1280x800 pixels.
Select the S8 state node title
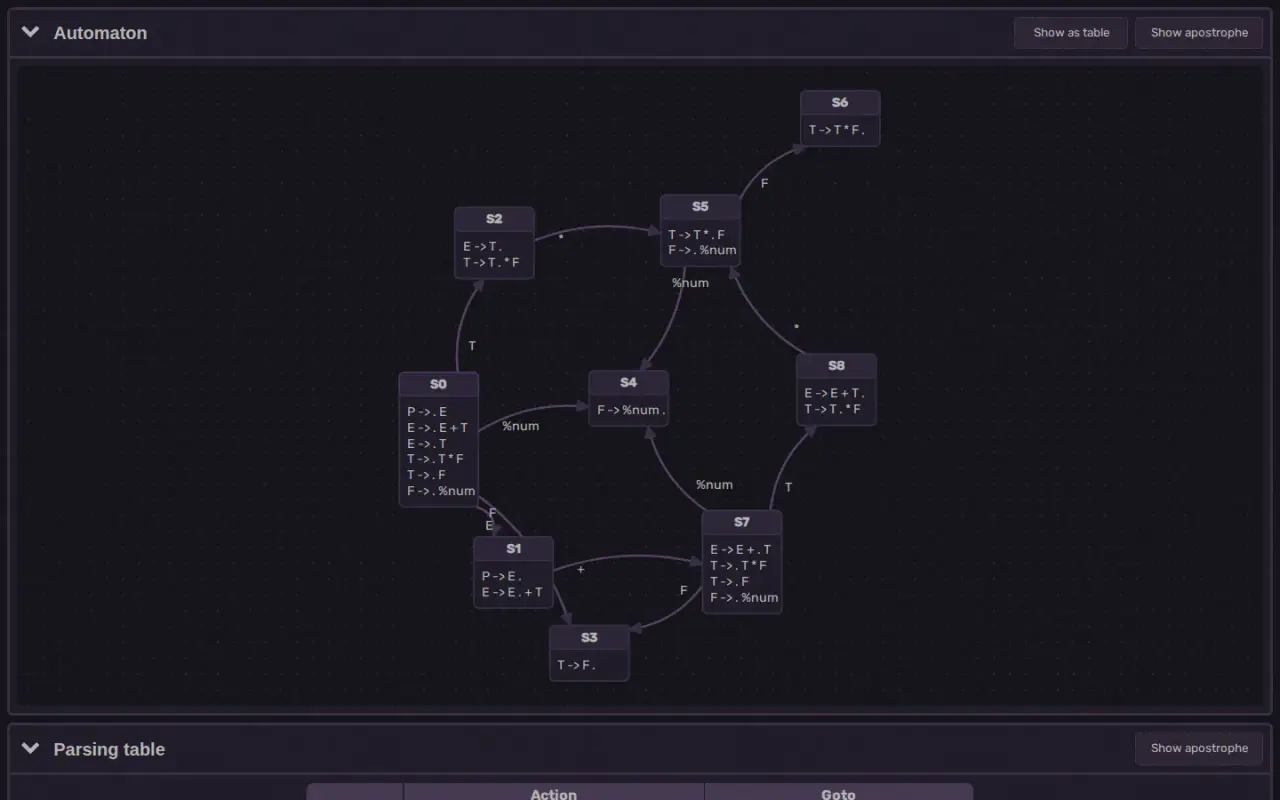[836, 365]
